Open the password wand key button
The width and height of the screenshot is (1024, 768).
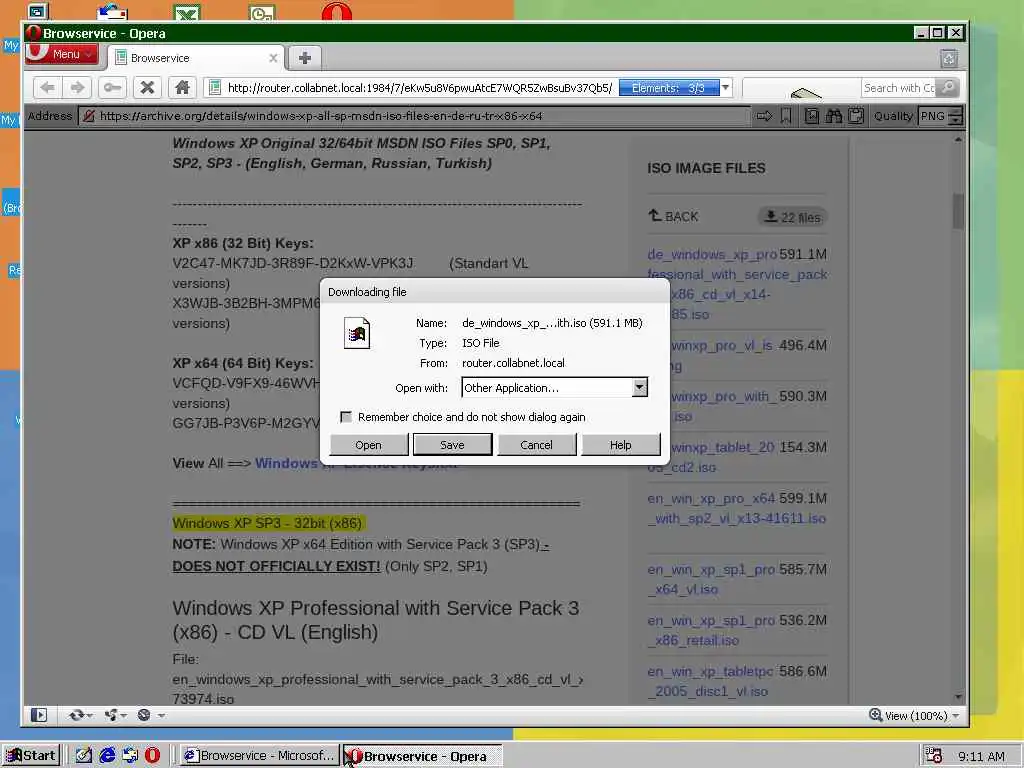coord(112,88)
